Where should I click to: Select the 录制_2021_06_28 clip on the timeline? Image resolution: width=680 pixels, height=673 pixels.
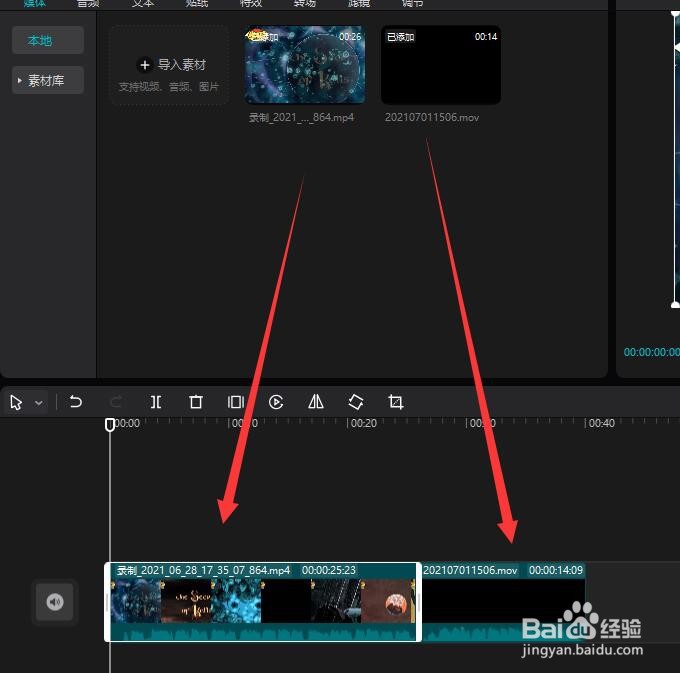coord(263,602)
